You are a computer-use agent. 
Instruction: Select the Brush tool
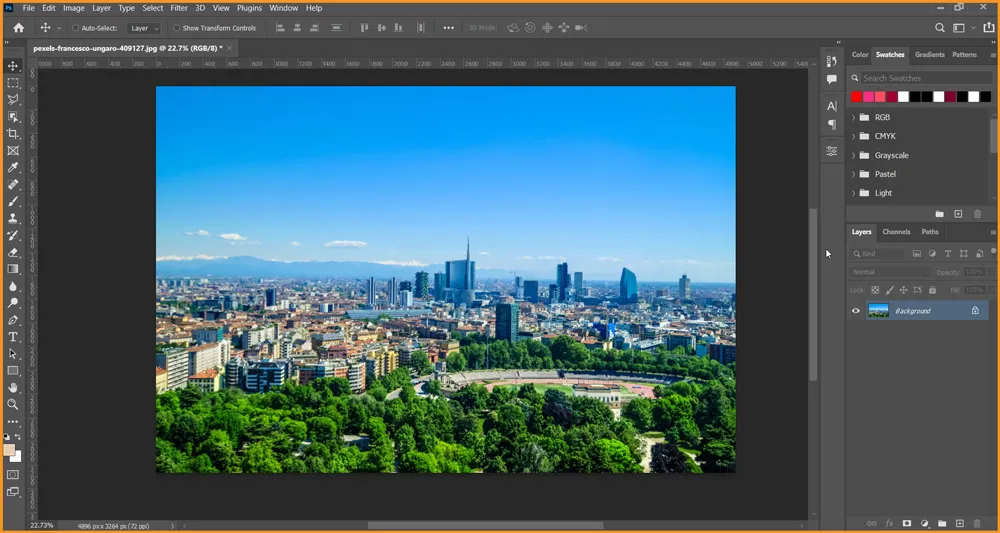[13, 201]
